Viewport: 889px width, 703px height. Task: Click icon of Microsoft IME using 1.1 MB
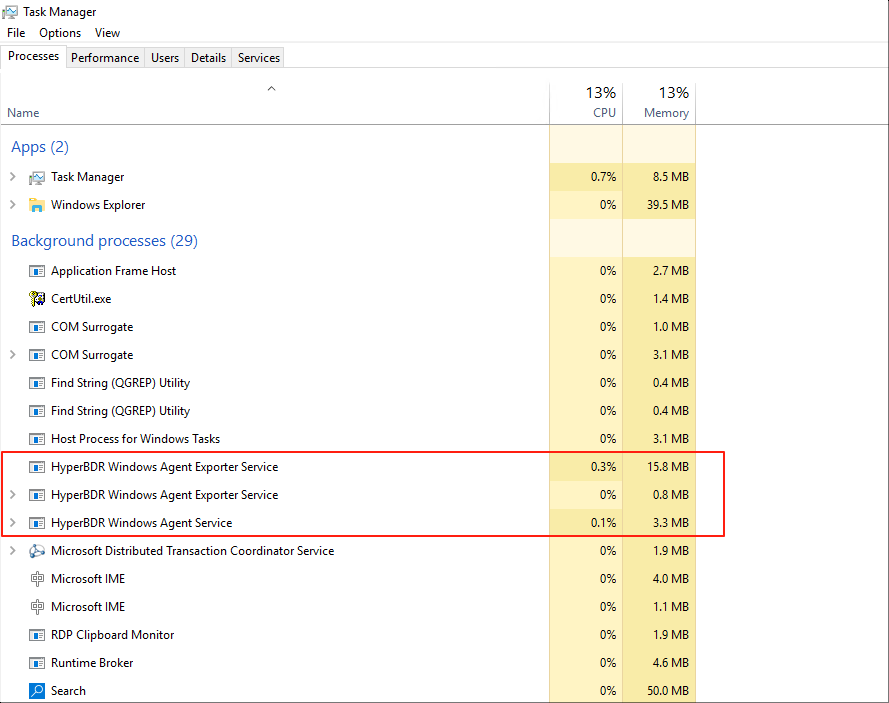(37, 607)
